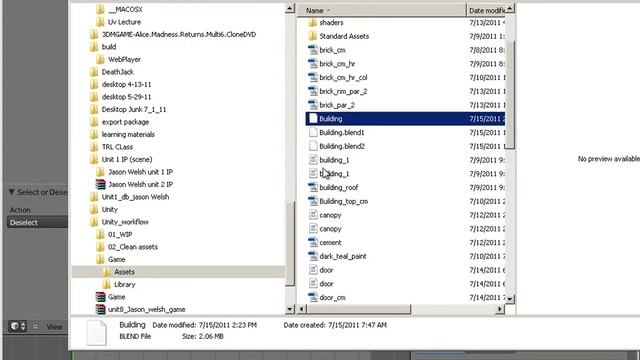Select the highlighted Assets folder
Screen dimensions: 640x360
click(x=178, y=272)
